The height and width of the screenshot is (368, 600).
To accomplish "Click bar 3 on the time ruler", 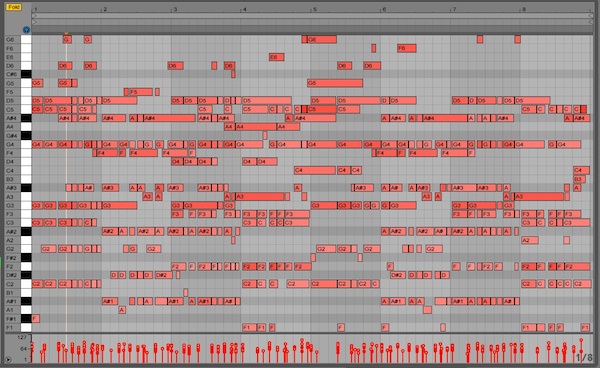I will pos(175,9).
